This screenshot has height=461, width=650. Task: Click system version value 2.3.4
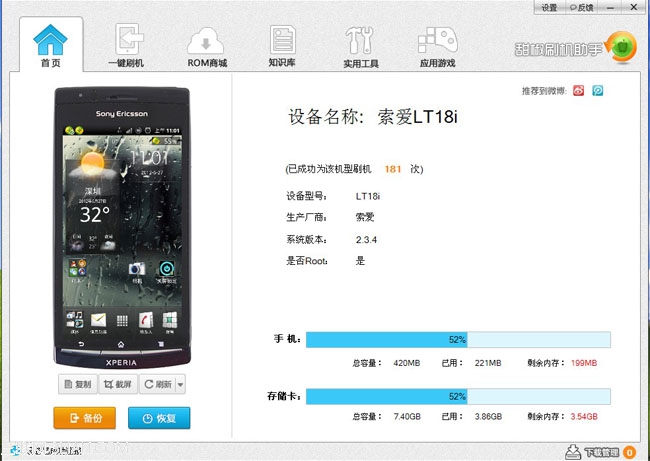click(366, 240)
